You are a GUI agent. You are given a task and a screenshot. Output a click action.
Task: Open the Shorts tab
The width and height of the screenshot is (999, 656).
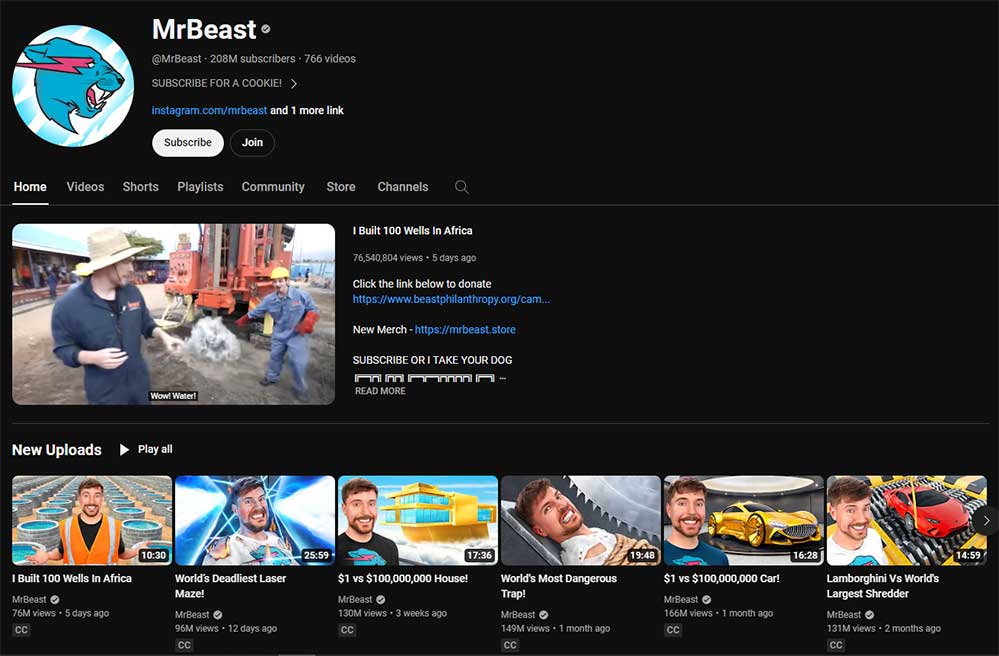coord(141,187)
